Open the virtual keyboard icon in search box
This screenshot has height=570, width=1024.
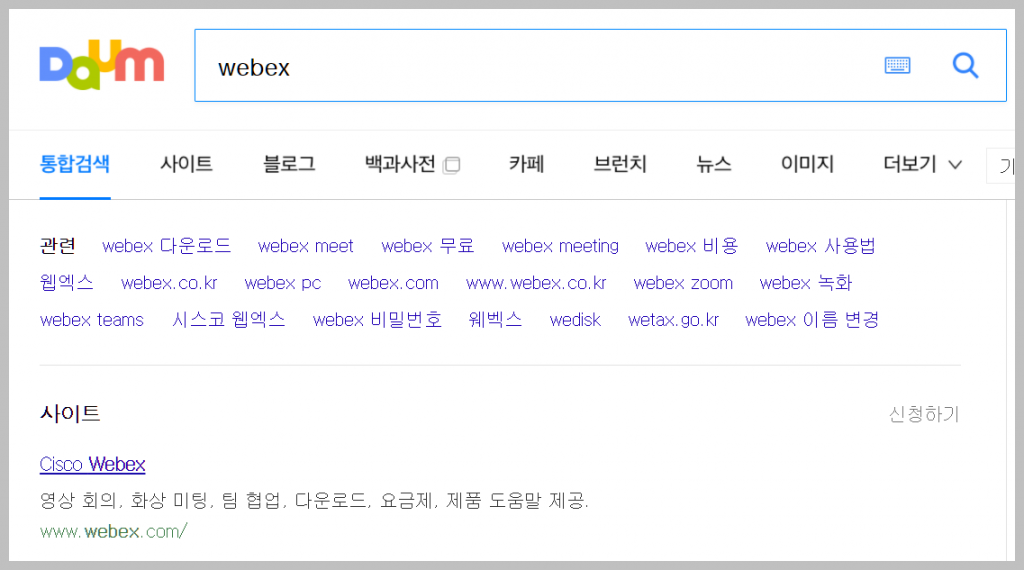[x=897, y=65]
